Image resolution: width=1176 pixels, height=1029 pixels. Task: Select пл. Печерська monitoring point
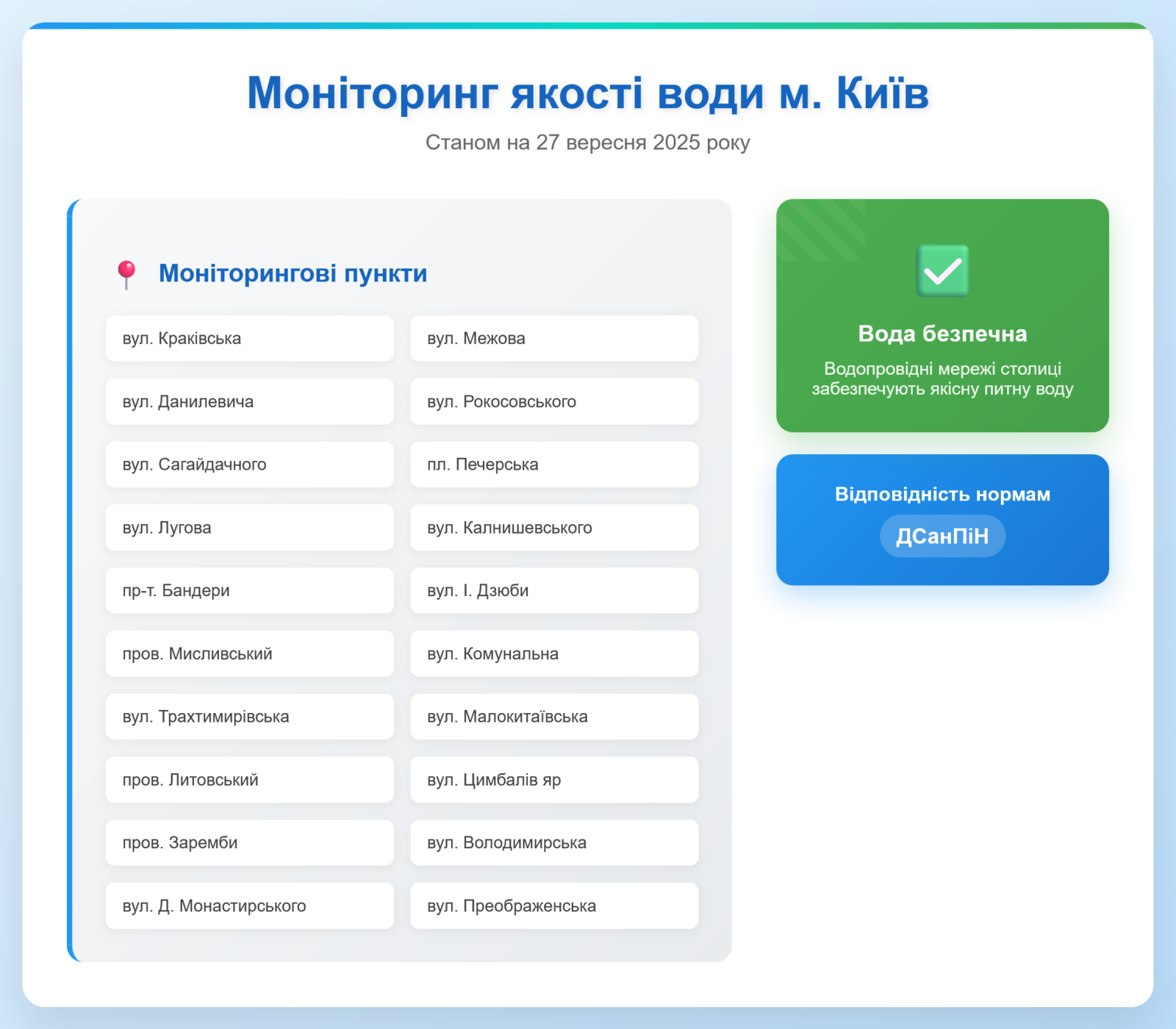pyautogui.click(x=553, y=465)
